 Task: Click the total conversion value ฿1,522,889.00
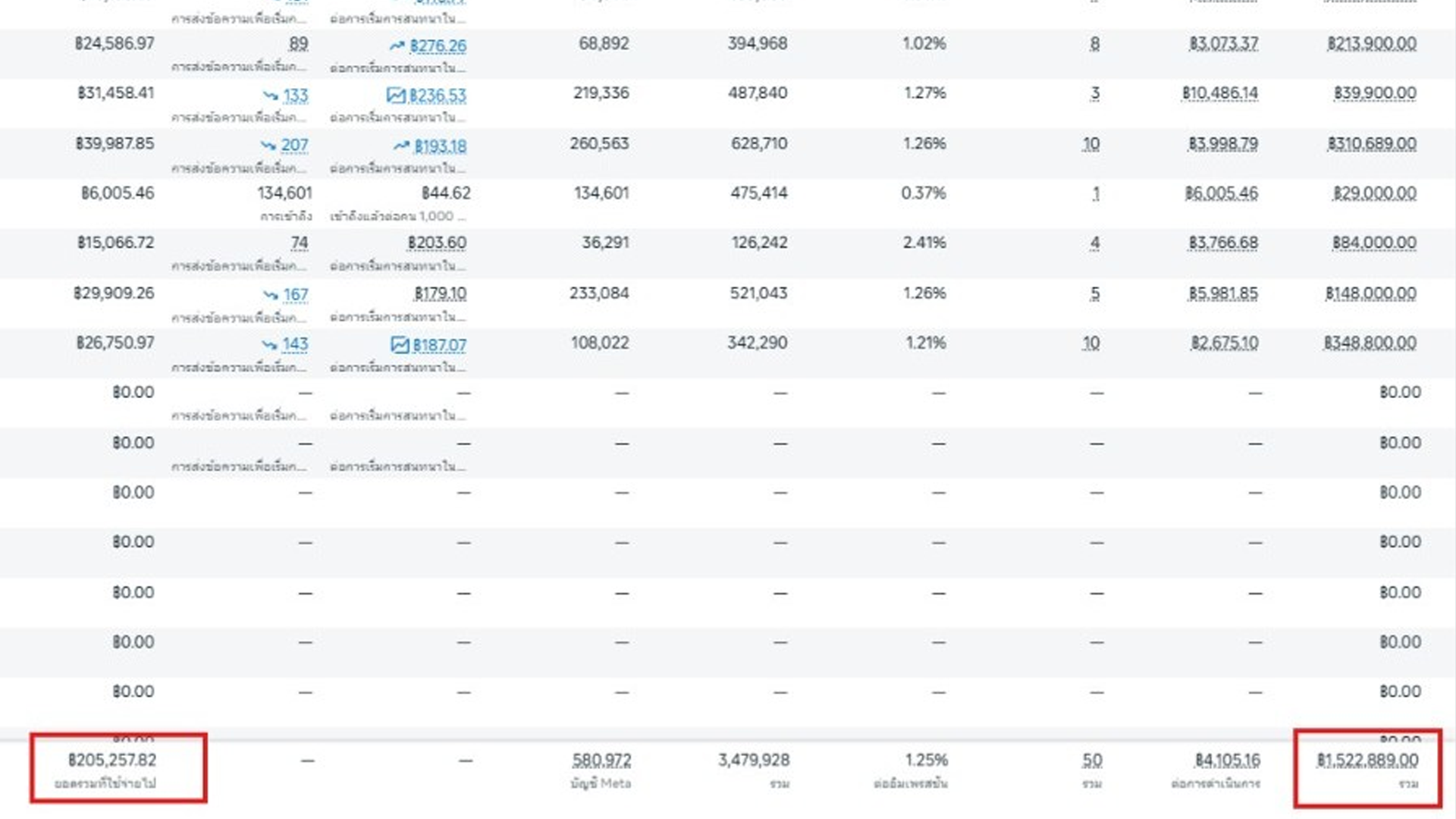tap(1367, 760)
